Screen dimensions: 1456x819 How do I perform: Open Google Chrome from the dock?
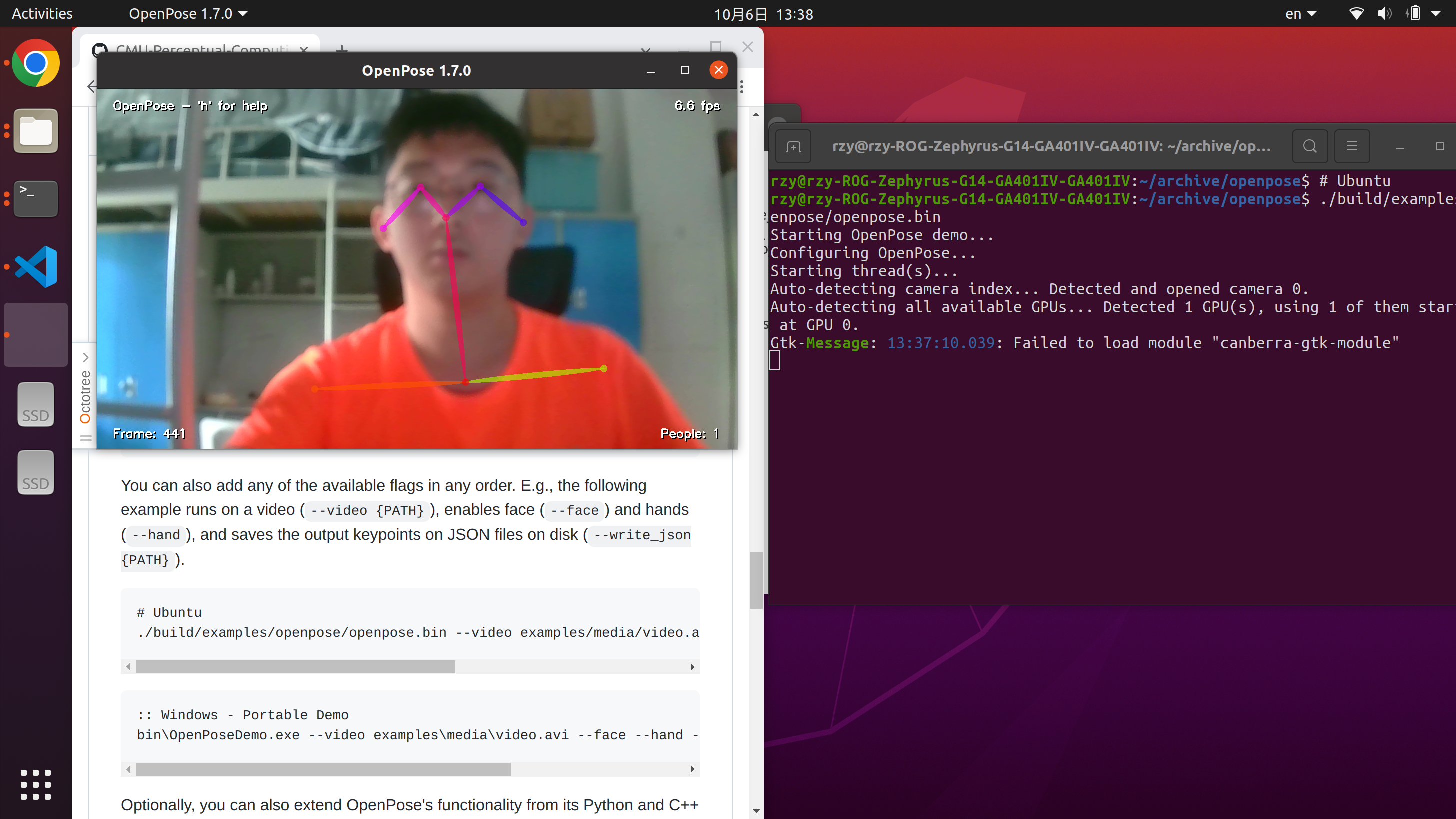tap(35, 63)
